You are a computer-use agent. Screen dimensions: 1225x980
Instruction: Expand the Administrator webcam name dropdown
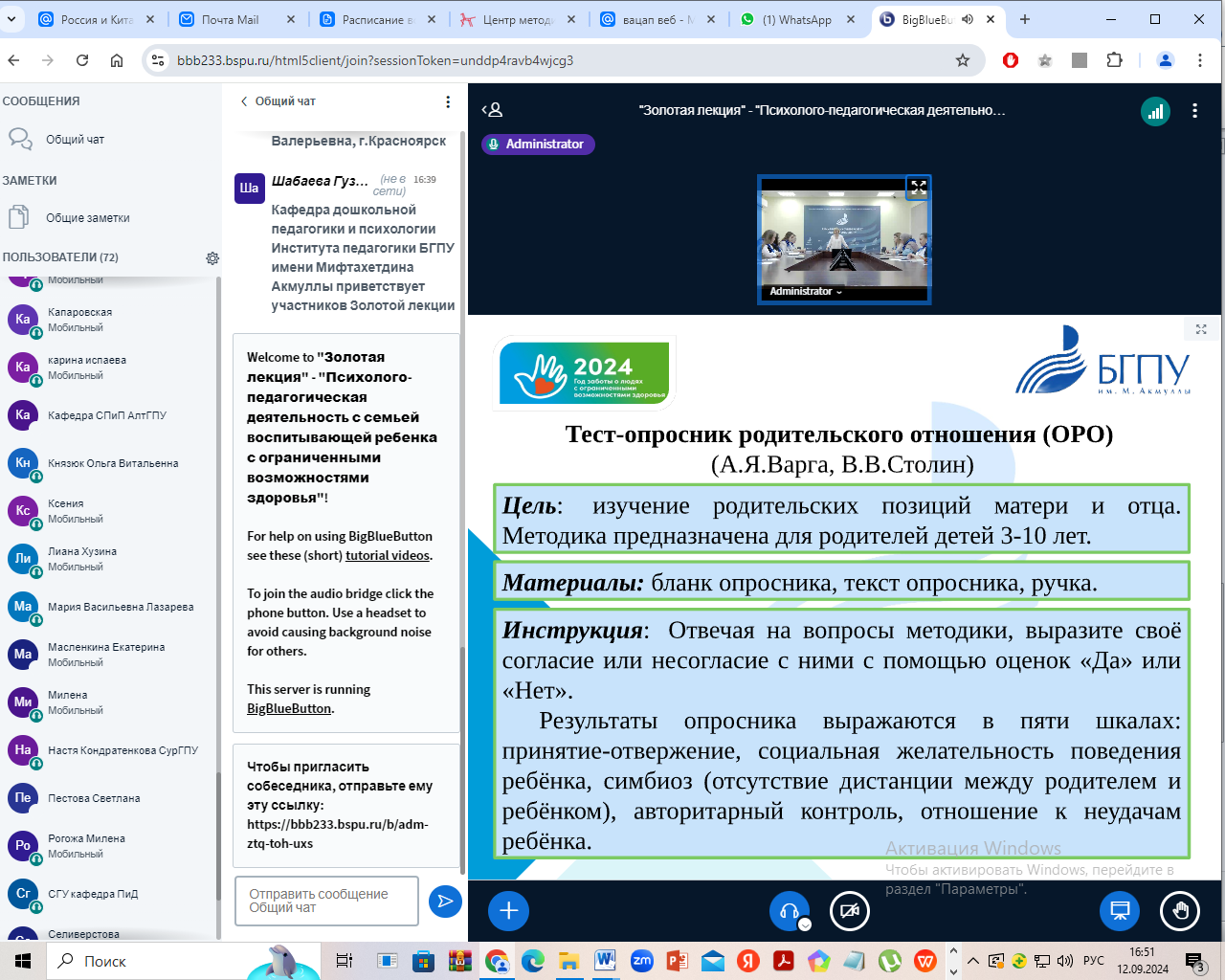pos(806,291)
